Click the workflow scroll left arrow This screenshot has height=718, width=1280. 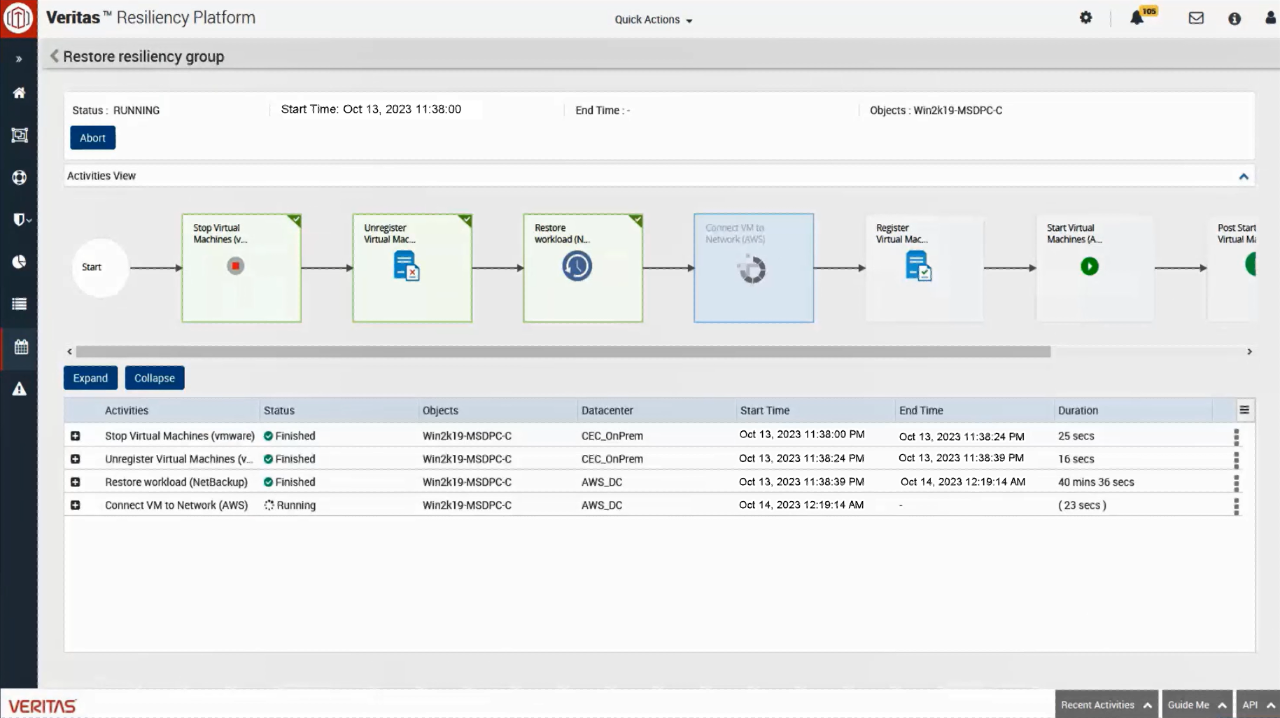[x=69, y=352]
